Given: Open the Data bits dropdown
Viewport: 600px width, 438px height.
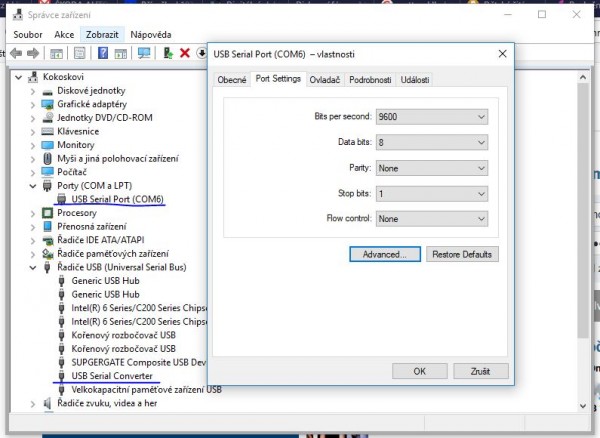Looking at the screenshot, I should [432, 143].
